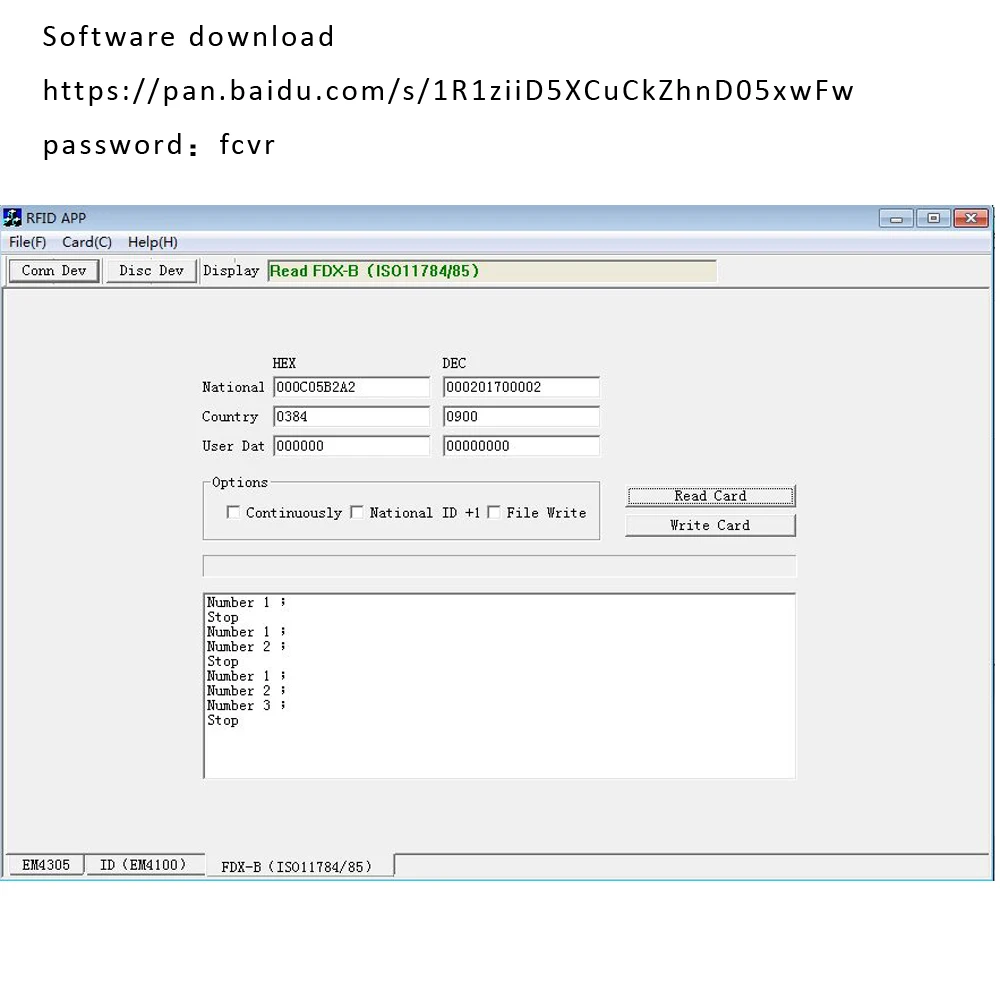The height and width of the screenshot is (1000, 1000).
Task: Click the Disc Dev button
Action: 151,270
